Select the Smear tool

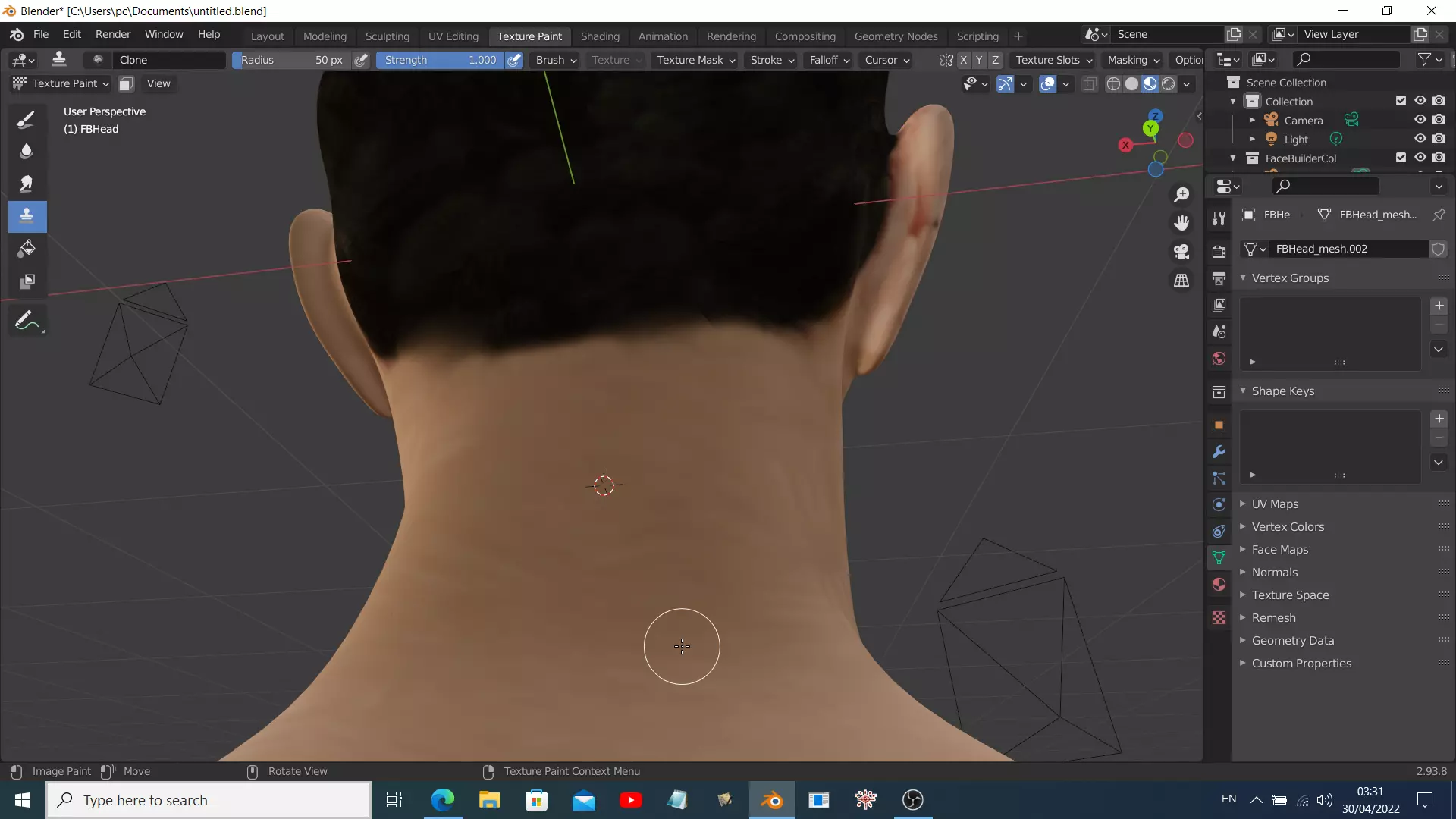point(27,184)
